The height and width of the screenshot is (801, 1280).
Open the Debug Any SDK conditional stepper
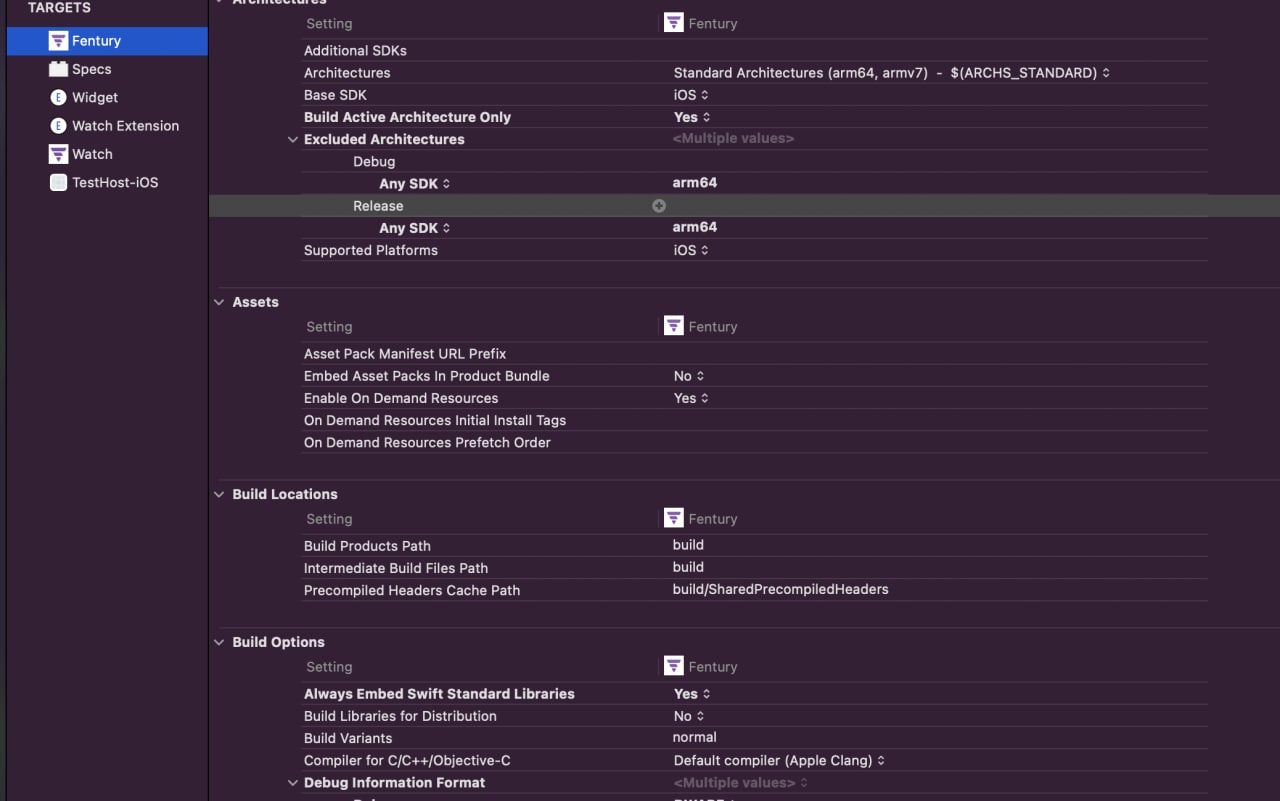(x=446, y=184)
